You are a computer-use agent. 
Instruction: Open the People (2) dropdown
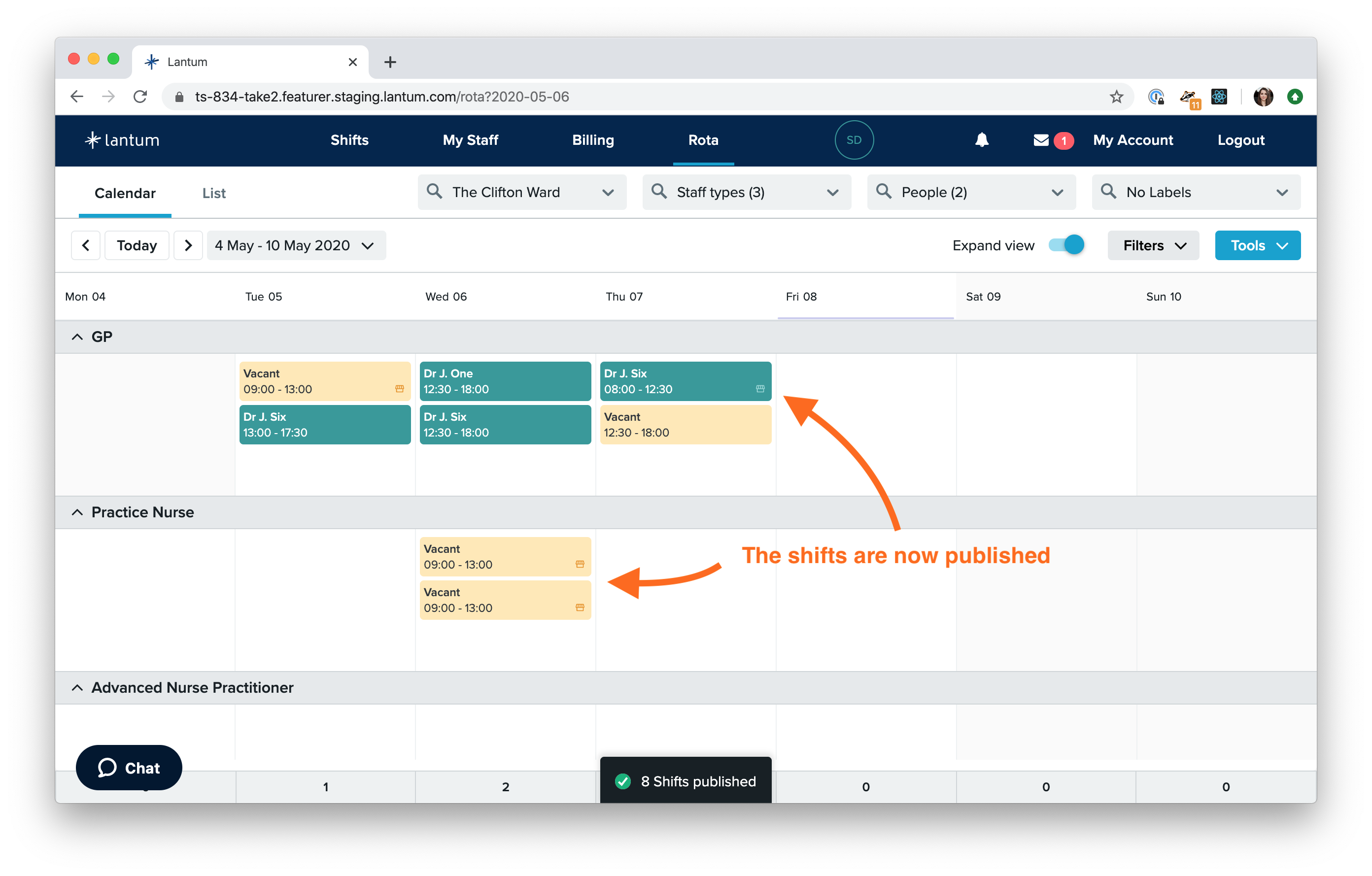click(971, 192)
